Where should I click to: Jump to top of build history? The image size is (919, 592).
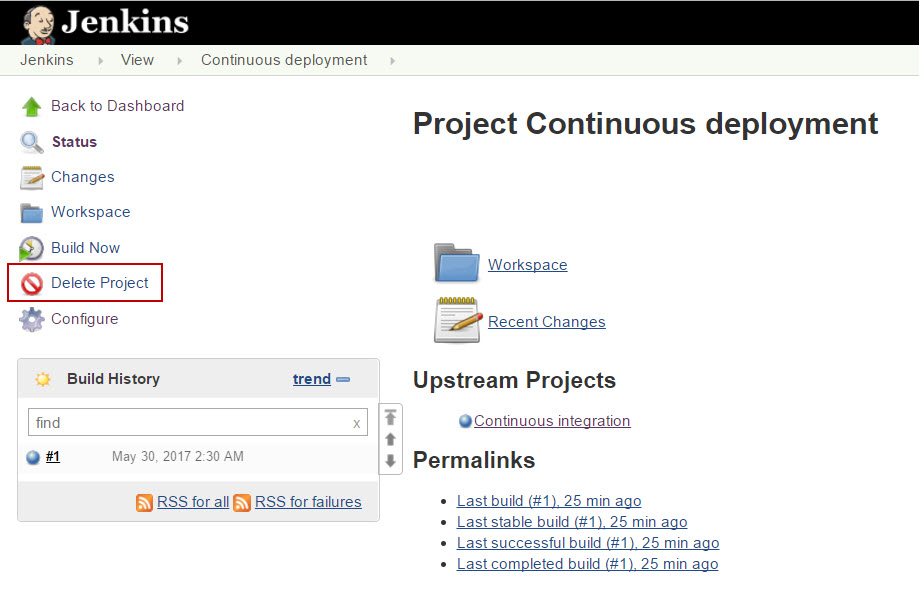click(x=390, y=417)
